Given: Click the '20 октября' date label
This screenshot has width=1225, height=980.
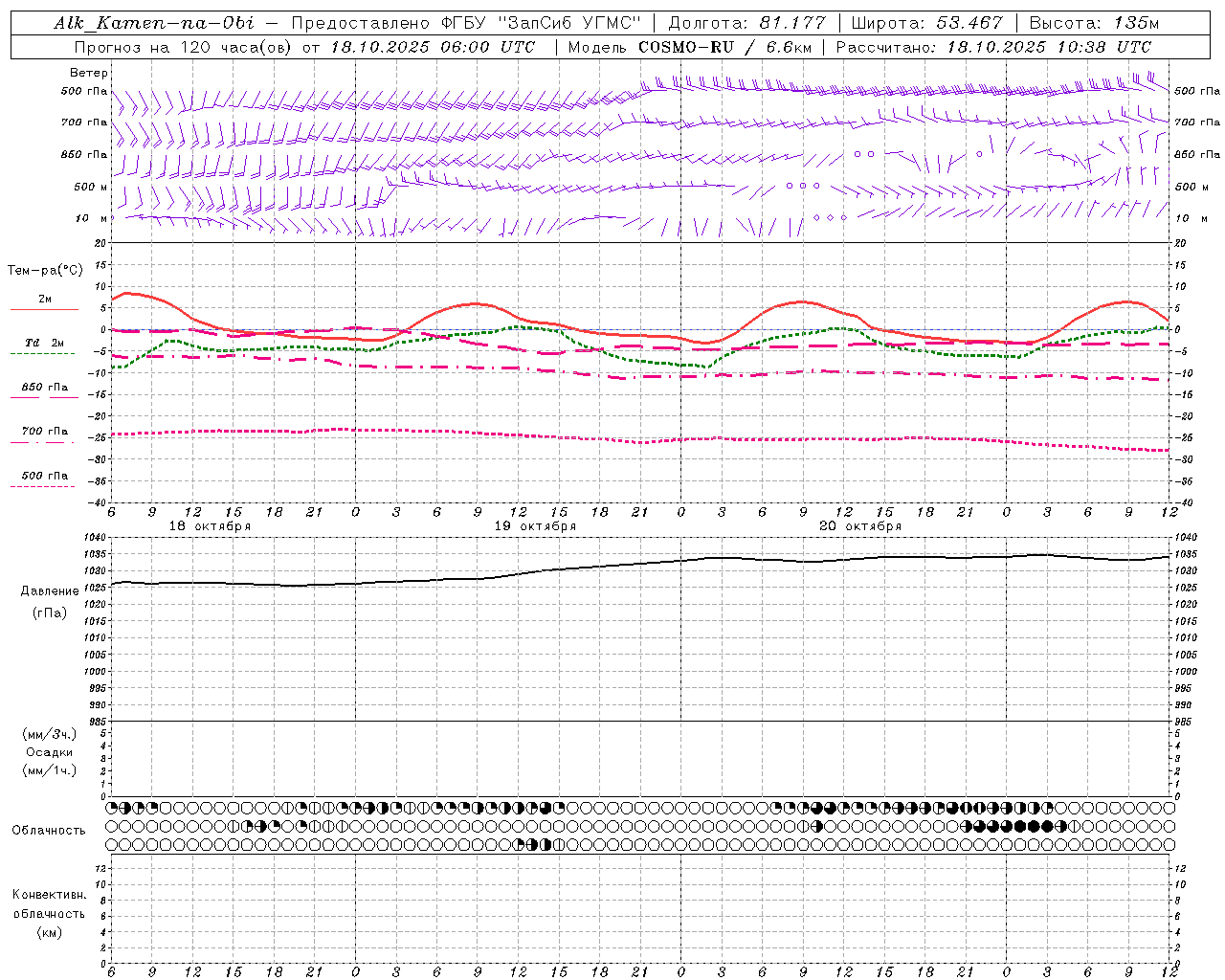Looking at the screenshot, I should pos(860,526).
